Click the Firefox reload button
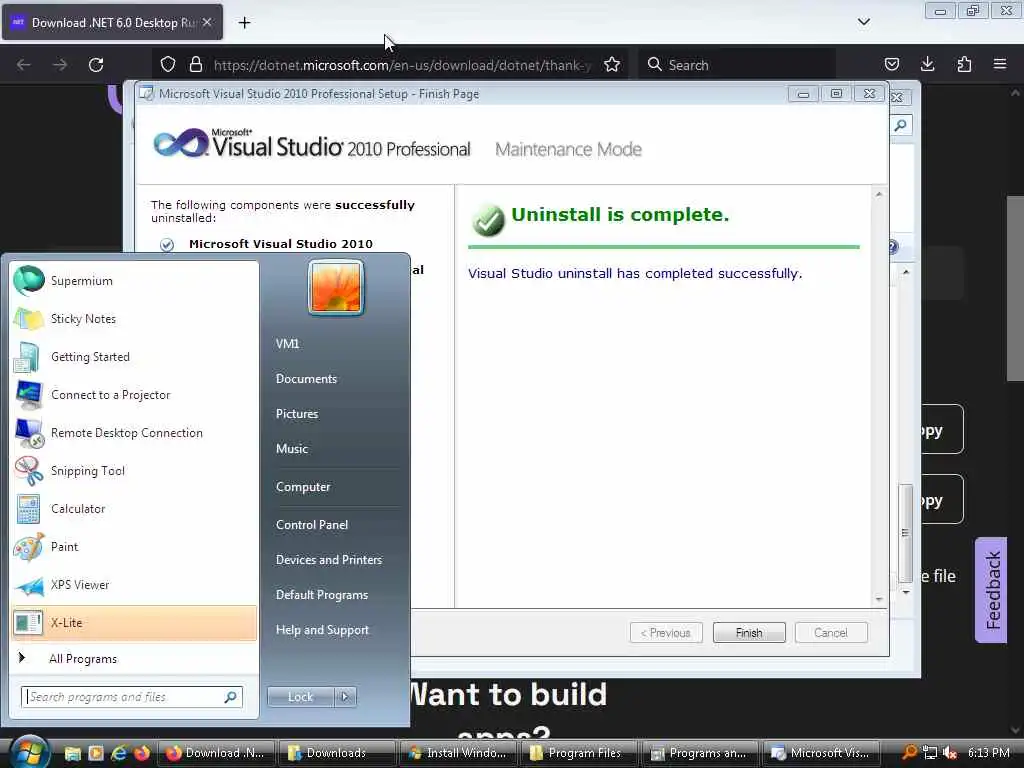 click(96, 65)
